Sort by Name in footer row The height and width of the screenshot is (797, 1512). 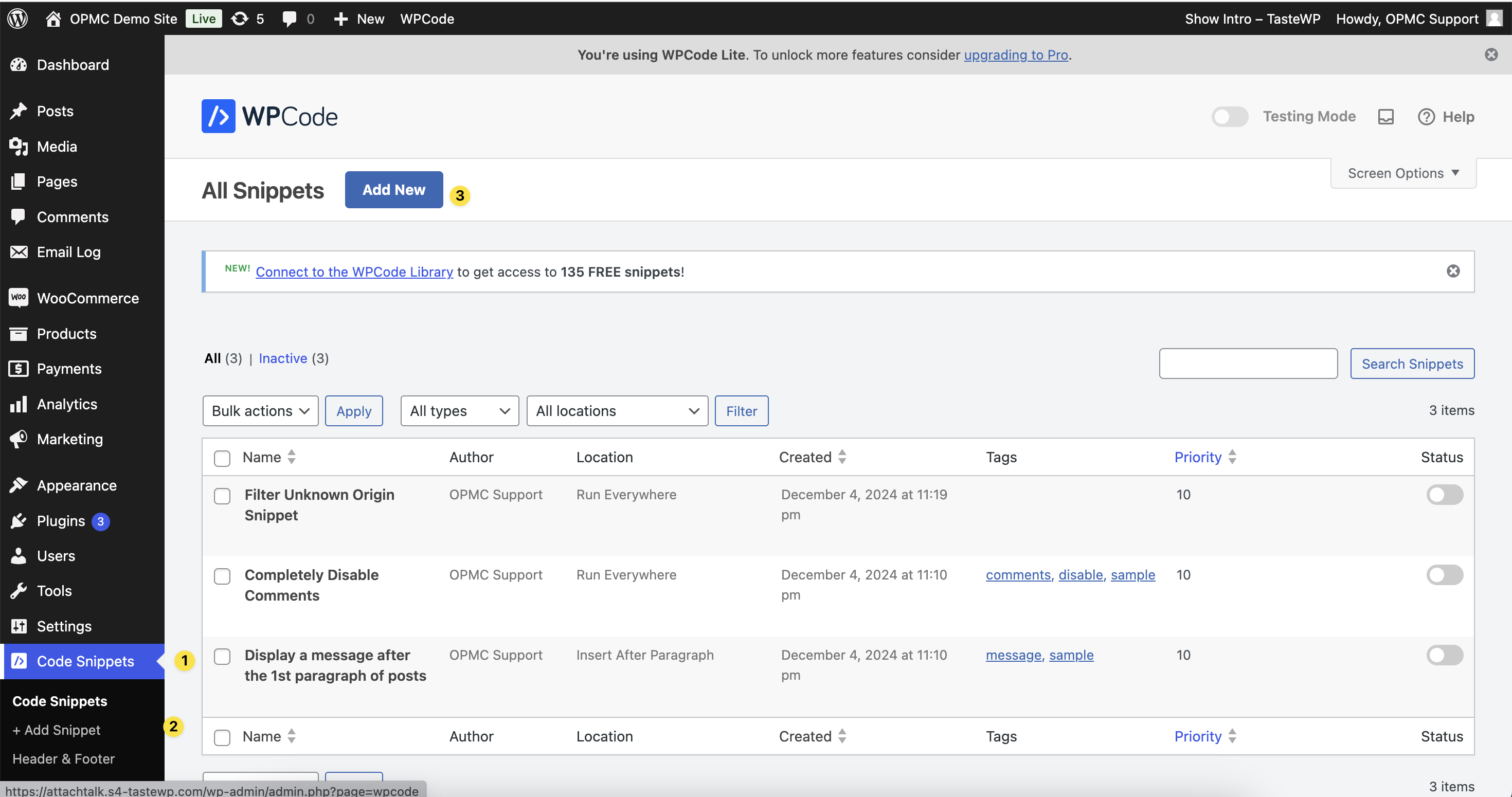[269, 736]
